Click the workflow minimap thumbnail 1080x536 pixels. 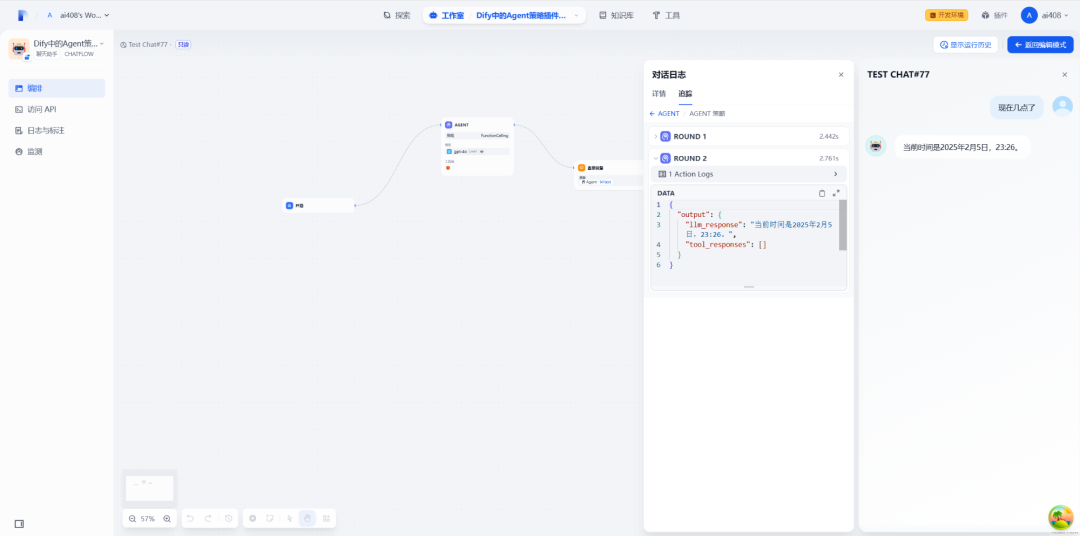click(149, 488)
